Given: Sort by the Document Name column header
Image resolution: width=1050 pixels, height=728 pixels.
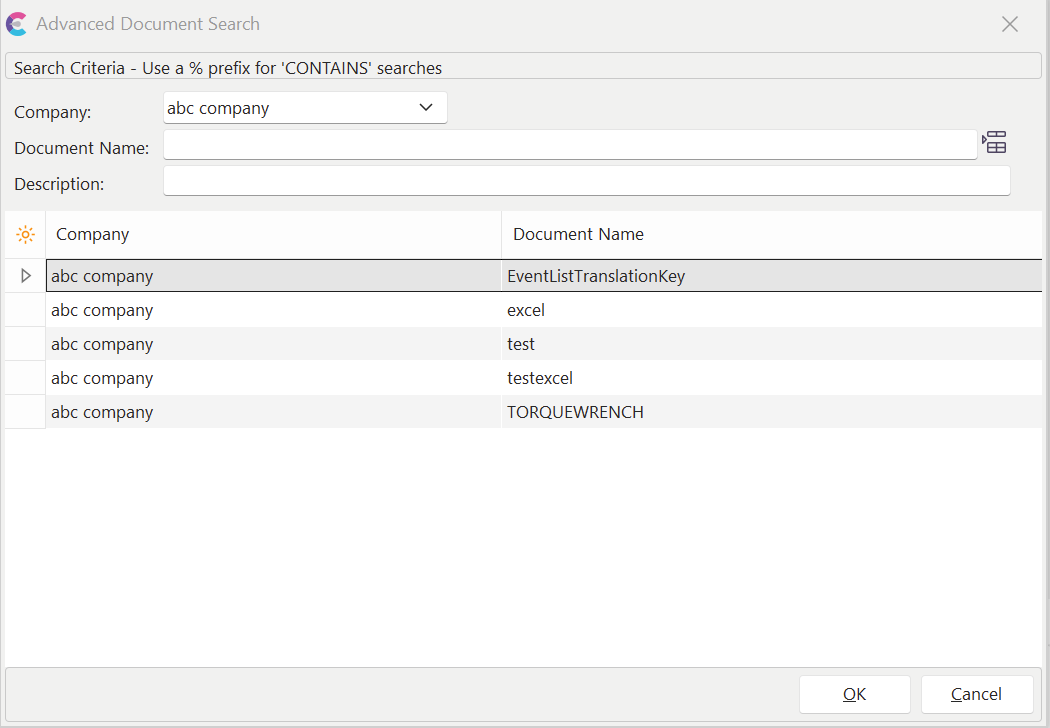Looking at the screenshot, I should click(x=770, y=235).
